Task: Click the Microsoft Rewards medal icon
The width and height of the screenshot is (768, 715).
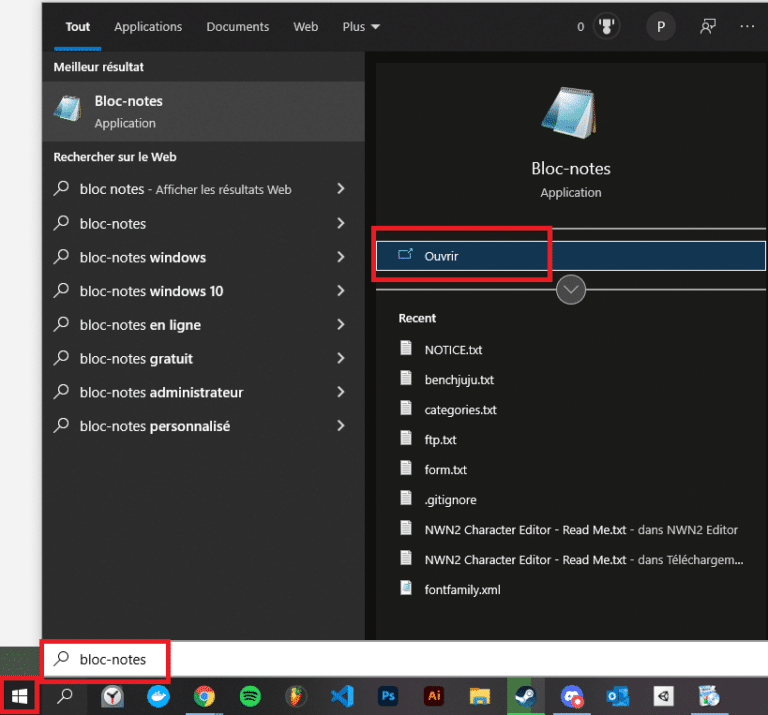Action: pyautogui.click(x=606, y=27)
